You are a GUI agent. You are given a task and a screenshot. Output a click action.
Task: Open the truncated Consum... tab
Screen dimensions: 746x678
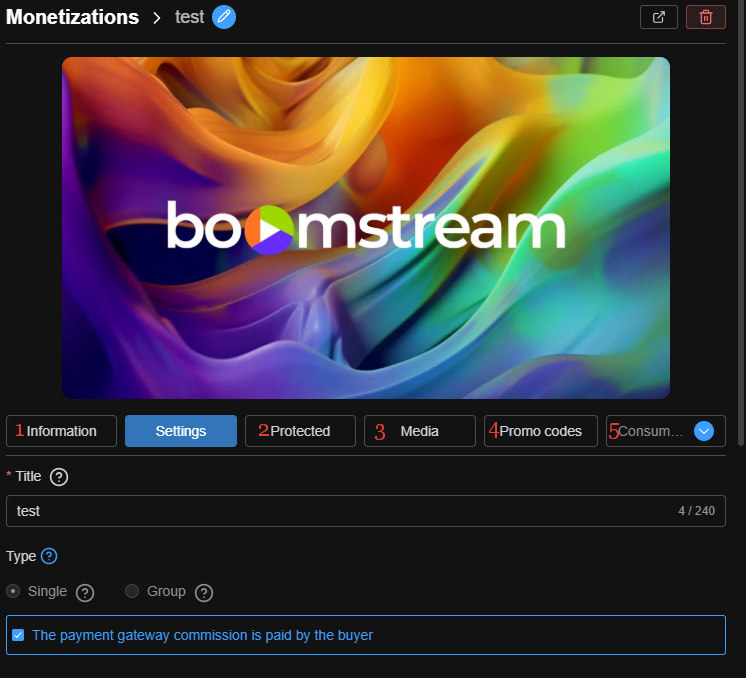649,431
